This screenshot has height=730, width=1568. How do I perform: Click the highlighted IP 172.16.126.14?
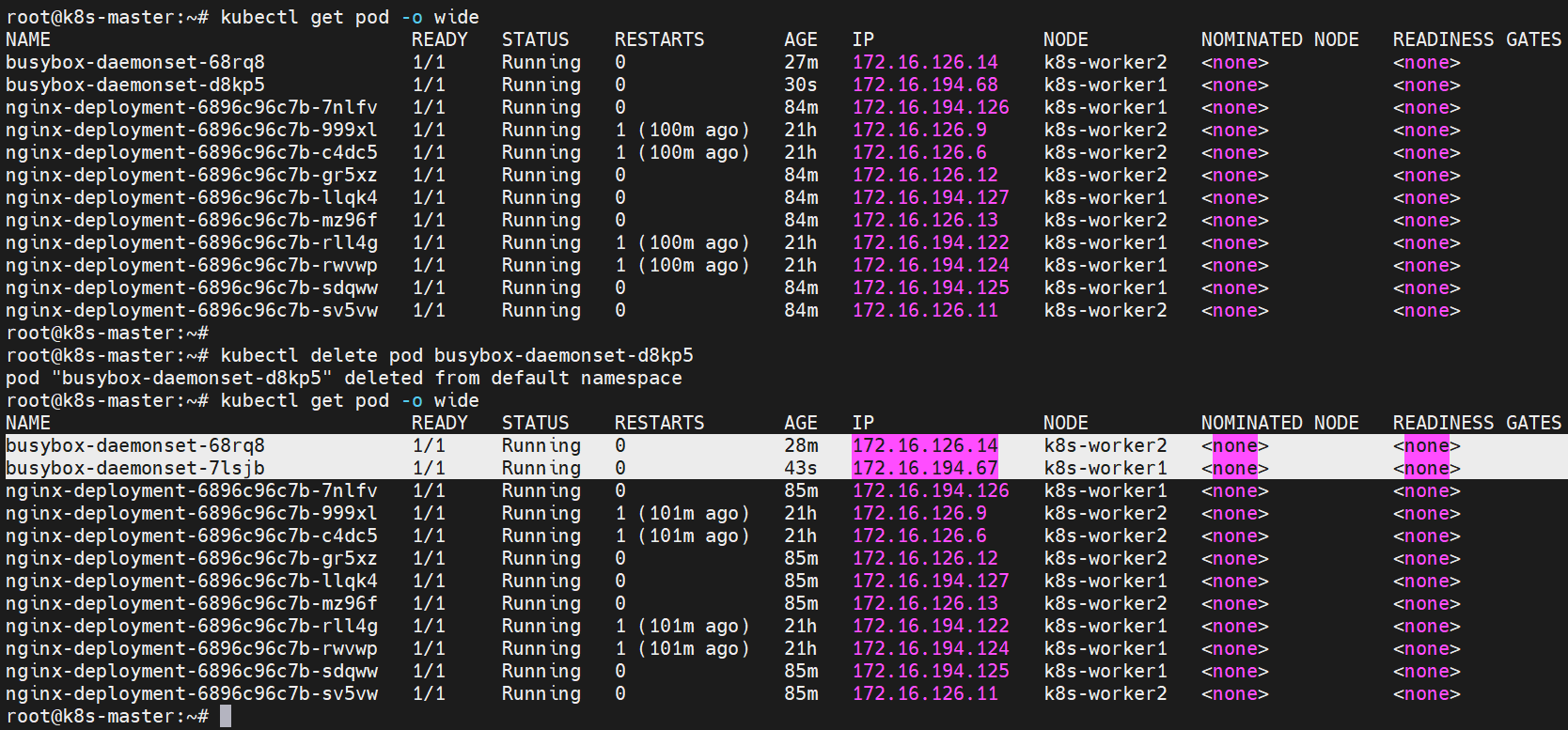[925, 445]
